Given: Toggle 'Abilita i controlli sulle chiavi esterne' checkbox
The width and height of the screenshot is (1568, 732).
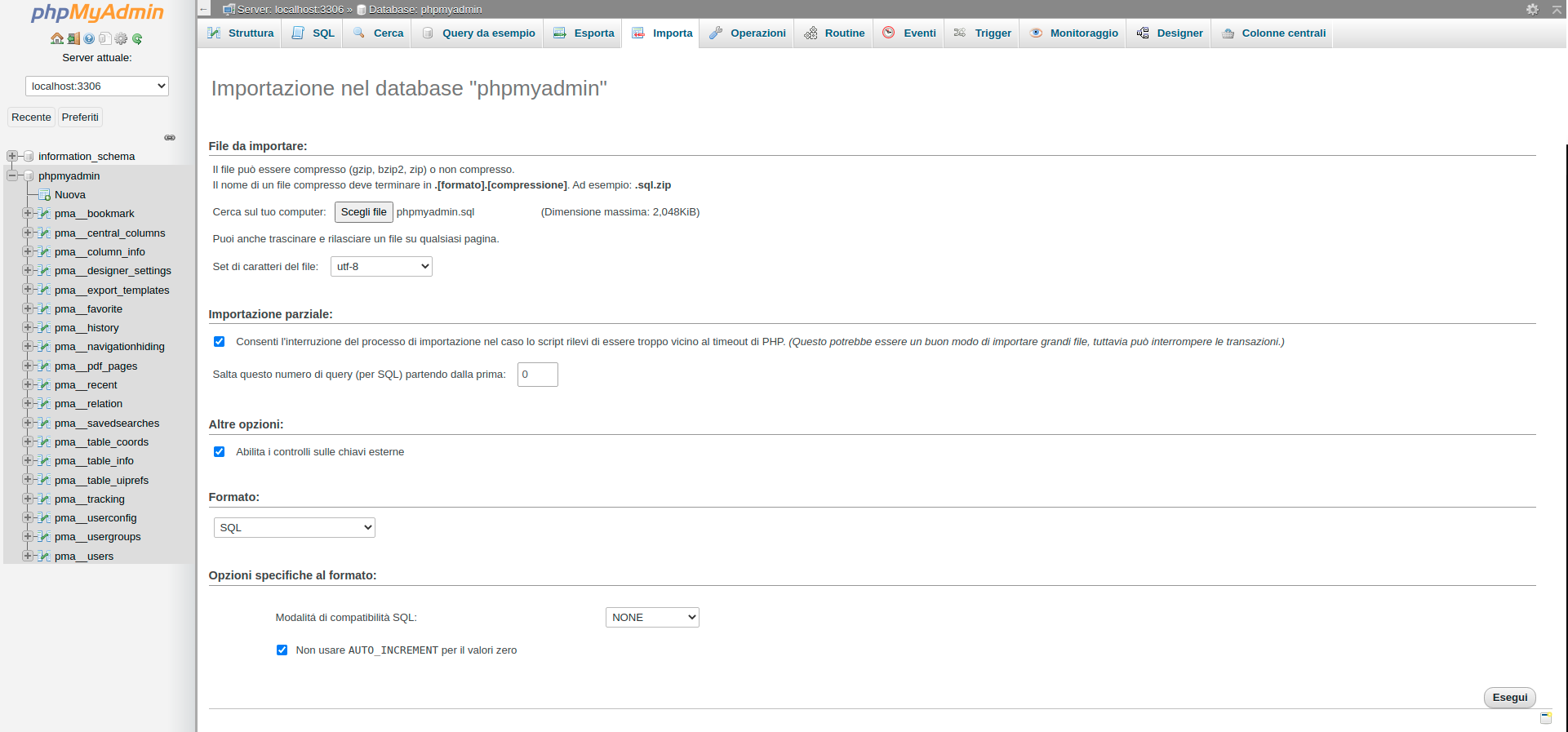Looking at the screenshot, I should pyautogui.click(x=219, y=451).
